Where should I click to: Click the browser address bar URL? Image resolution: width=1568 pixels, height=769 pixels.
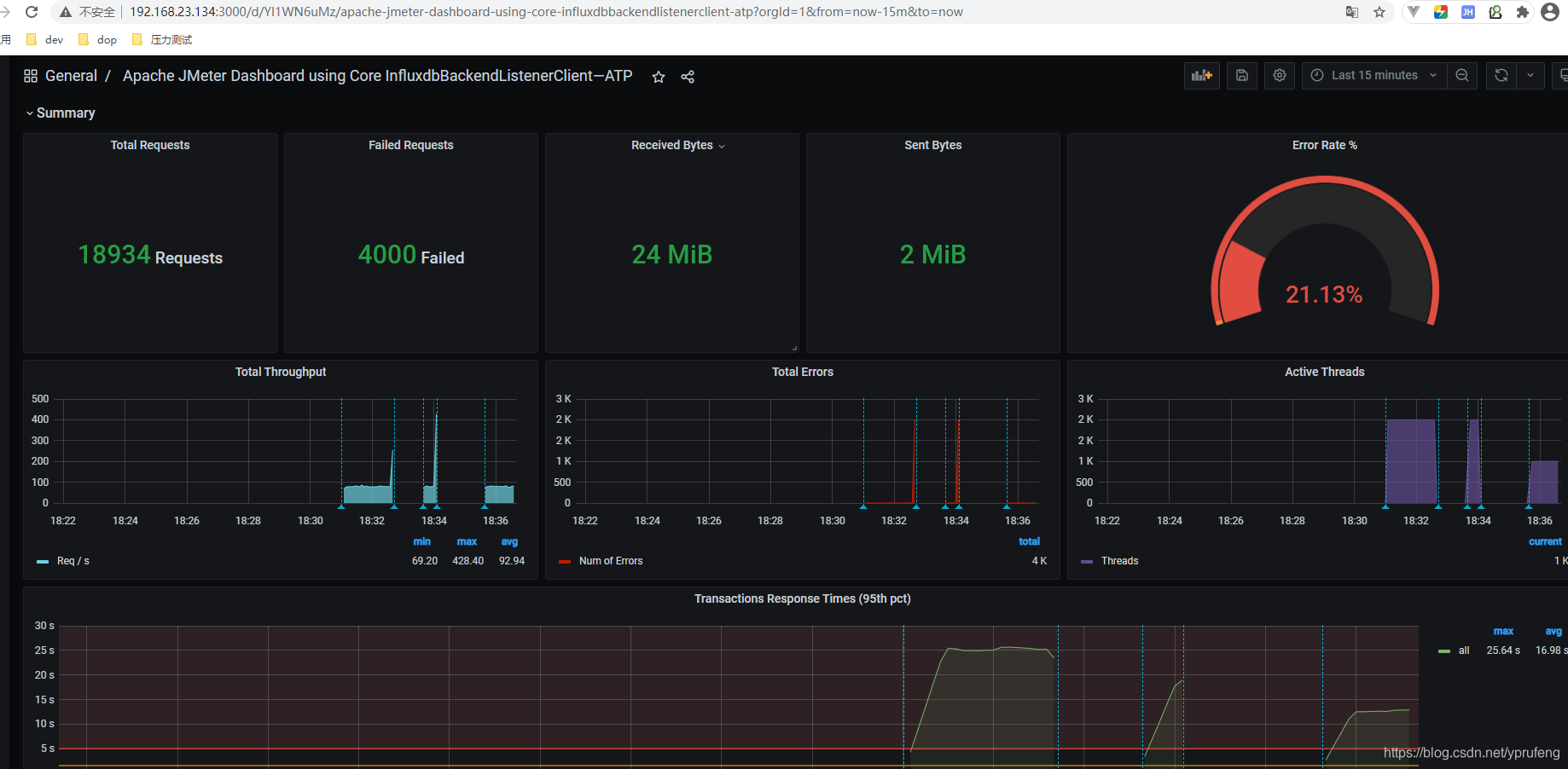pyautogui.click(x=546, y=12)
